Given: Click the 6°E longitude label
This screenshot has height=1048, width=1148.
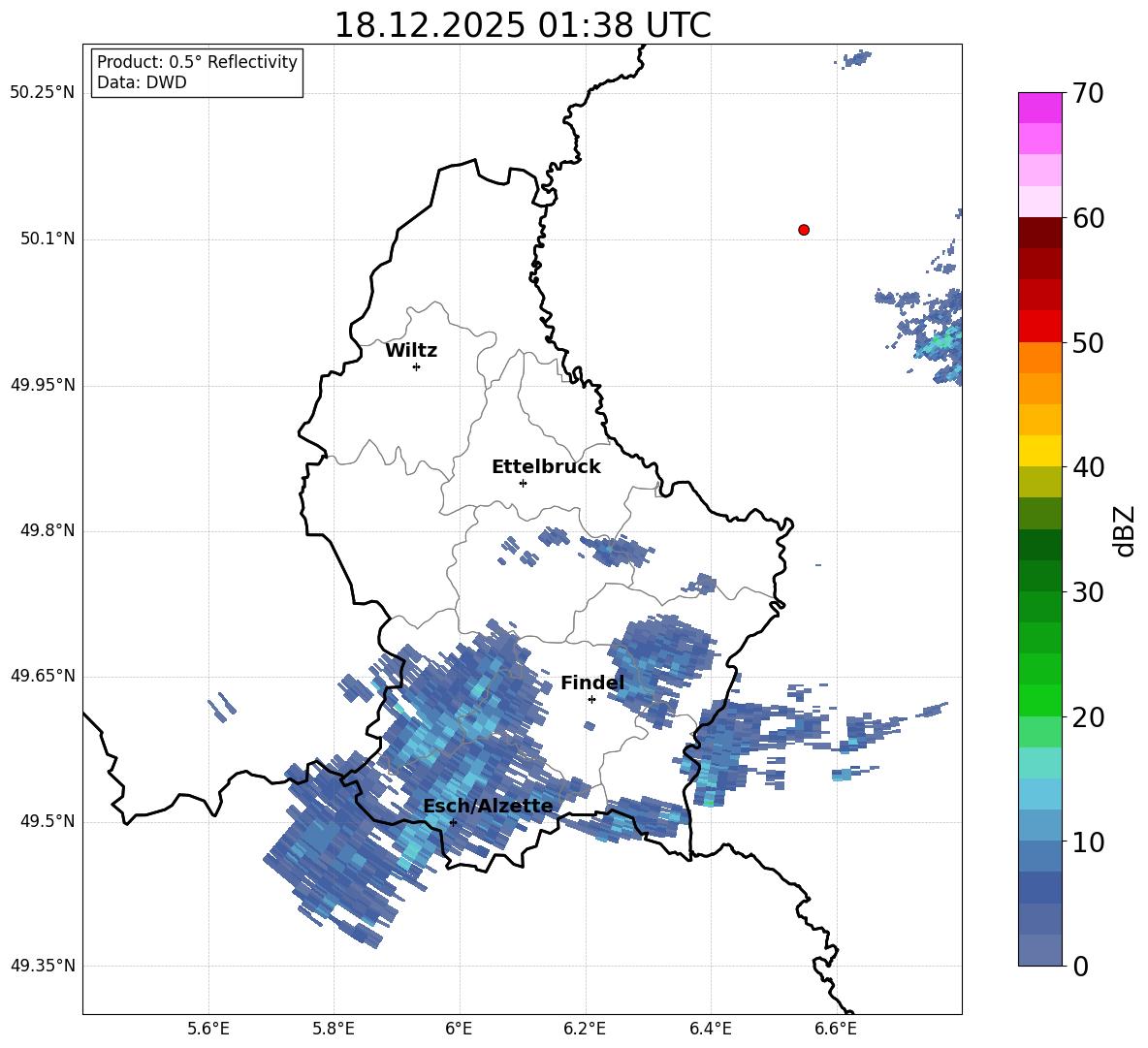Looking at the screenshot, I should tap(459, 1030).
